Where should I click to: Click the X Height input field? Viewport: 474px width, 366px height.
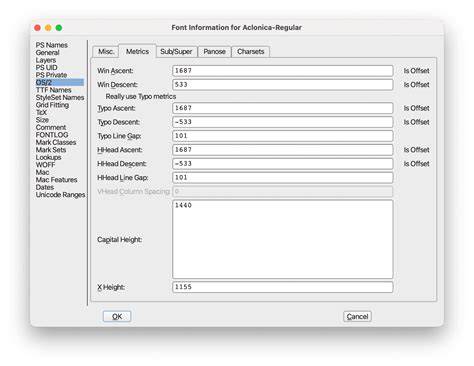tap(283, 287)
